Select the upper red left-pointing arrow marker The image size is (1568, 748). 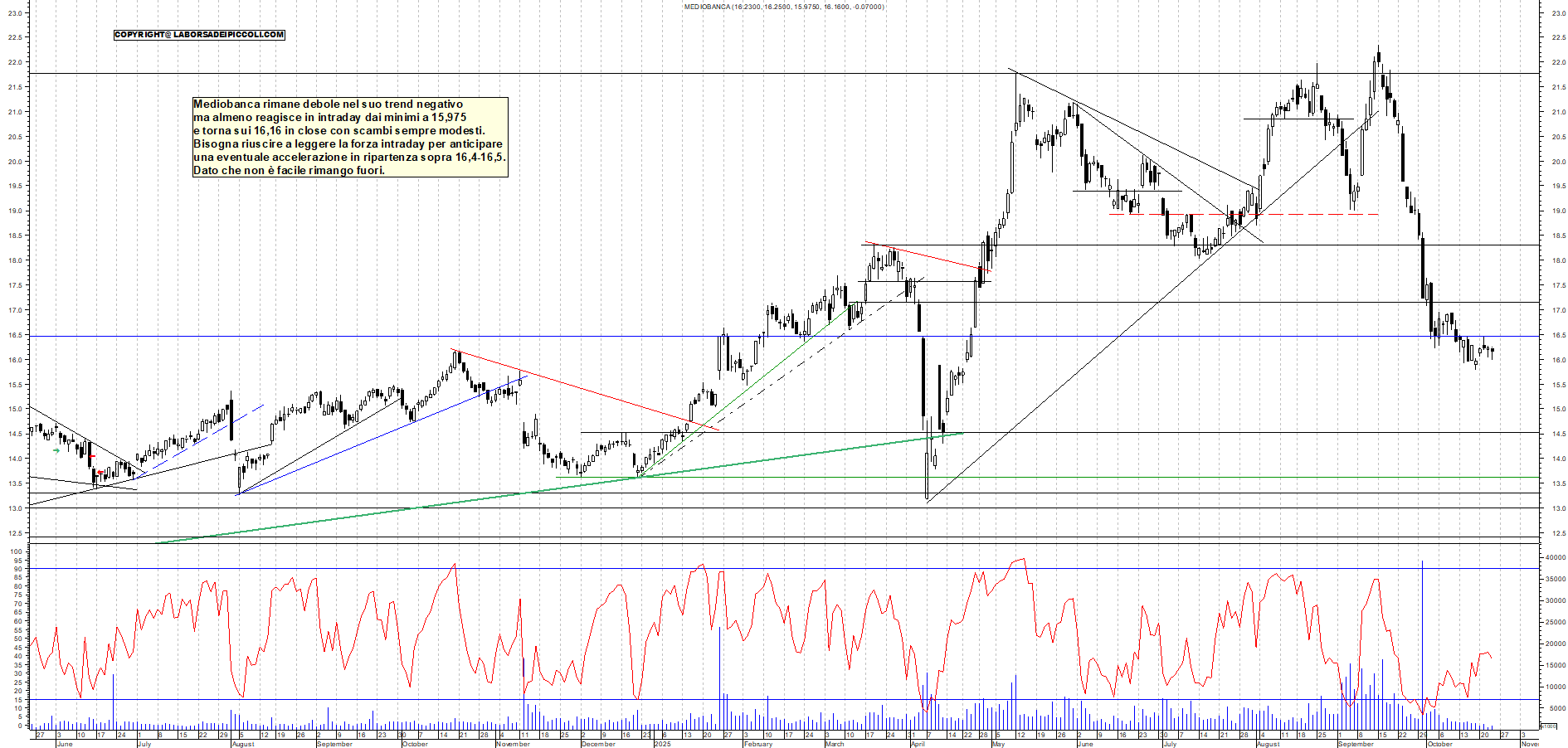[x=92, y=456]
